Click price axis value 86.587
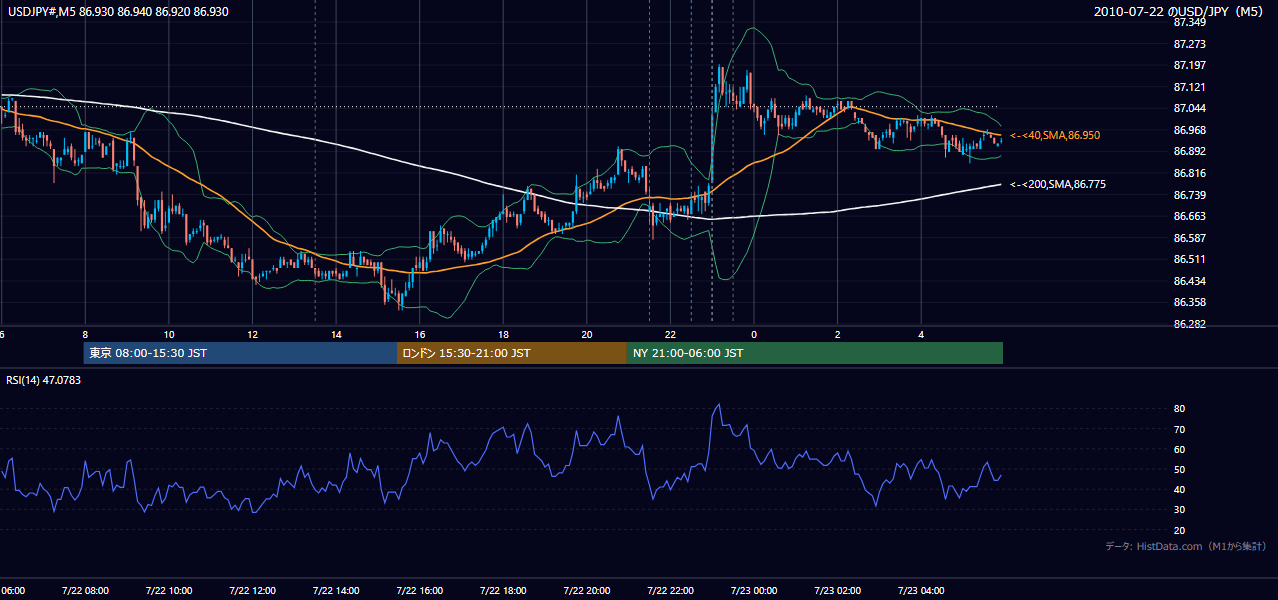Screen dimensions: 1278x600 pyautogui.click(x=1190, y=238)
